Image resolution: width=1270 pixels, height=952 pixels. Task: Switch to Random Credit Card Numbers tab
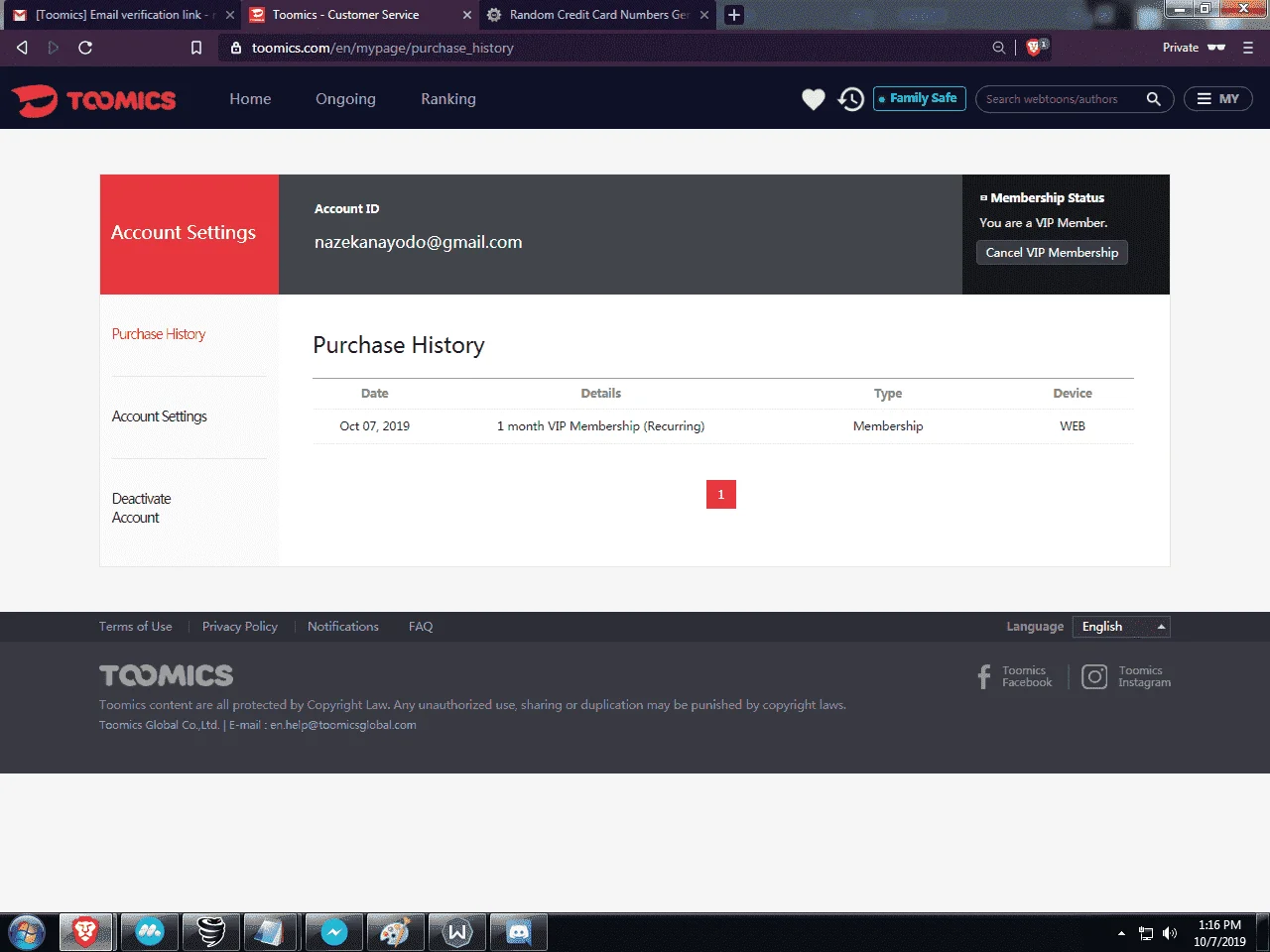(x=598, y=15)
